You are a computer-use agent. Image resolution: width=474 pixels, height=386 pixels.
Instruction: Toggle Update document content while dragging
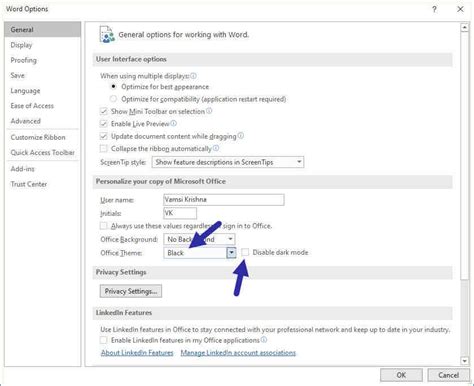click(x=104, y=136)
